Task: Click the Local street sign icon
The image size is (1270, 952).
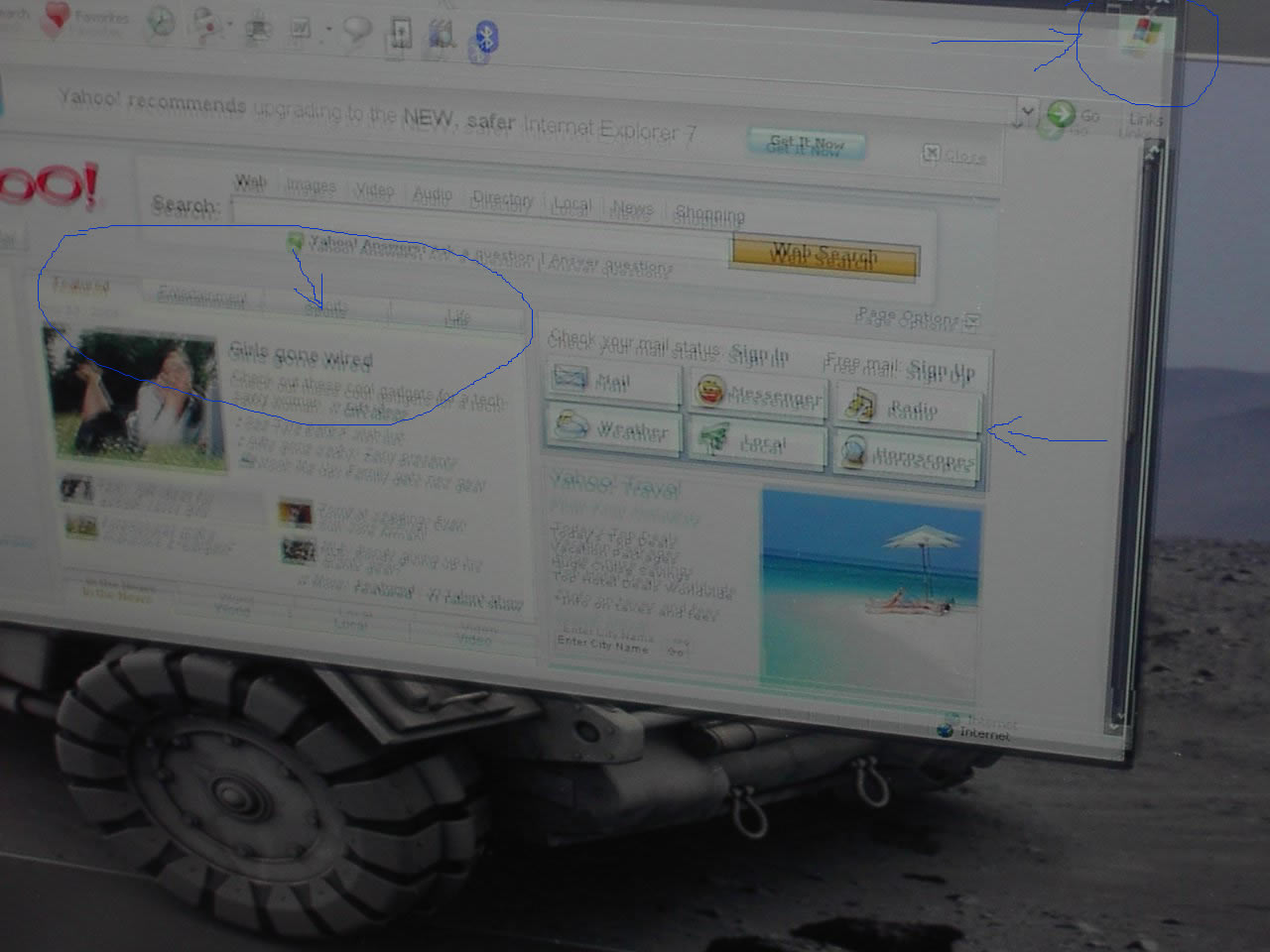Action: 712,438
